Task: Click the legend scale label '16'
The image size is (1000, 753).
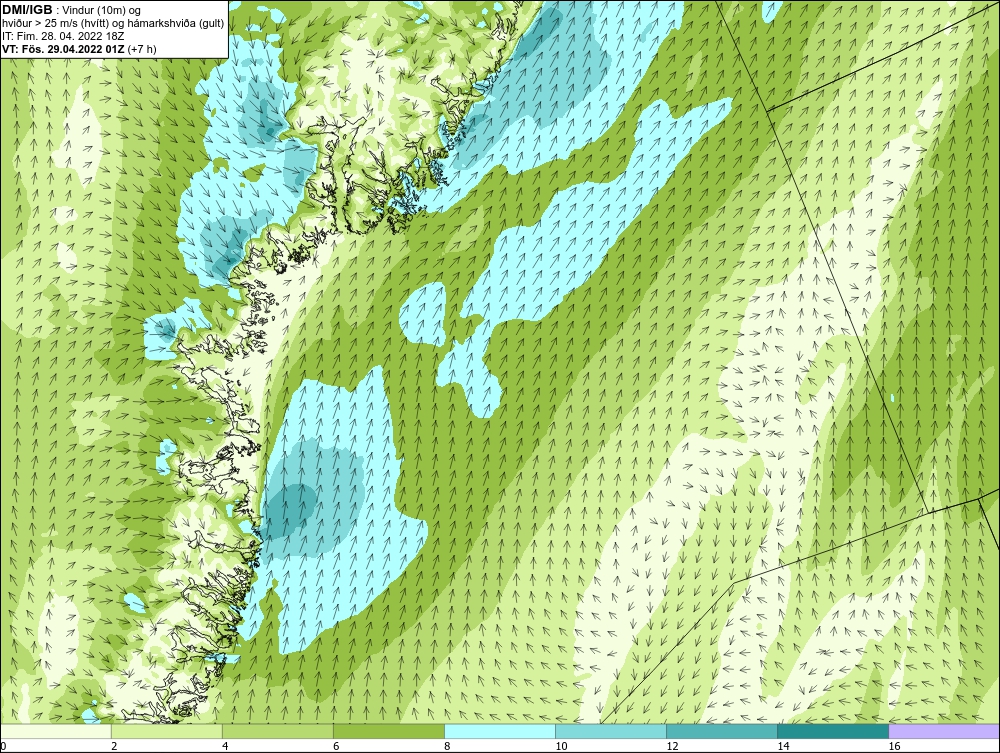Action: coord(893,747)
